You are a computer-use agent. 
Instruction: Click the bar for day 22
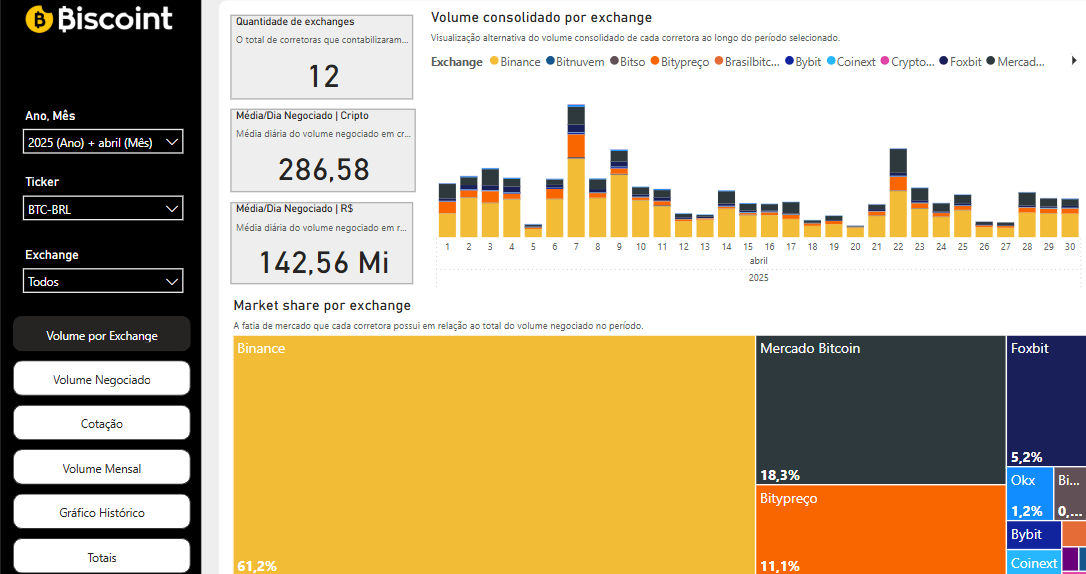(x=898, y=193)
